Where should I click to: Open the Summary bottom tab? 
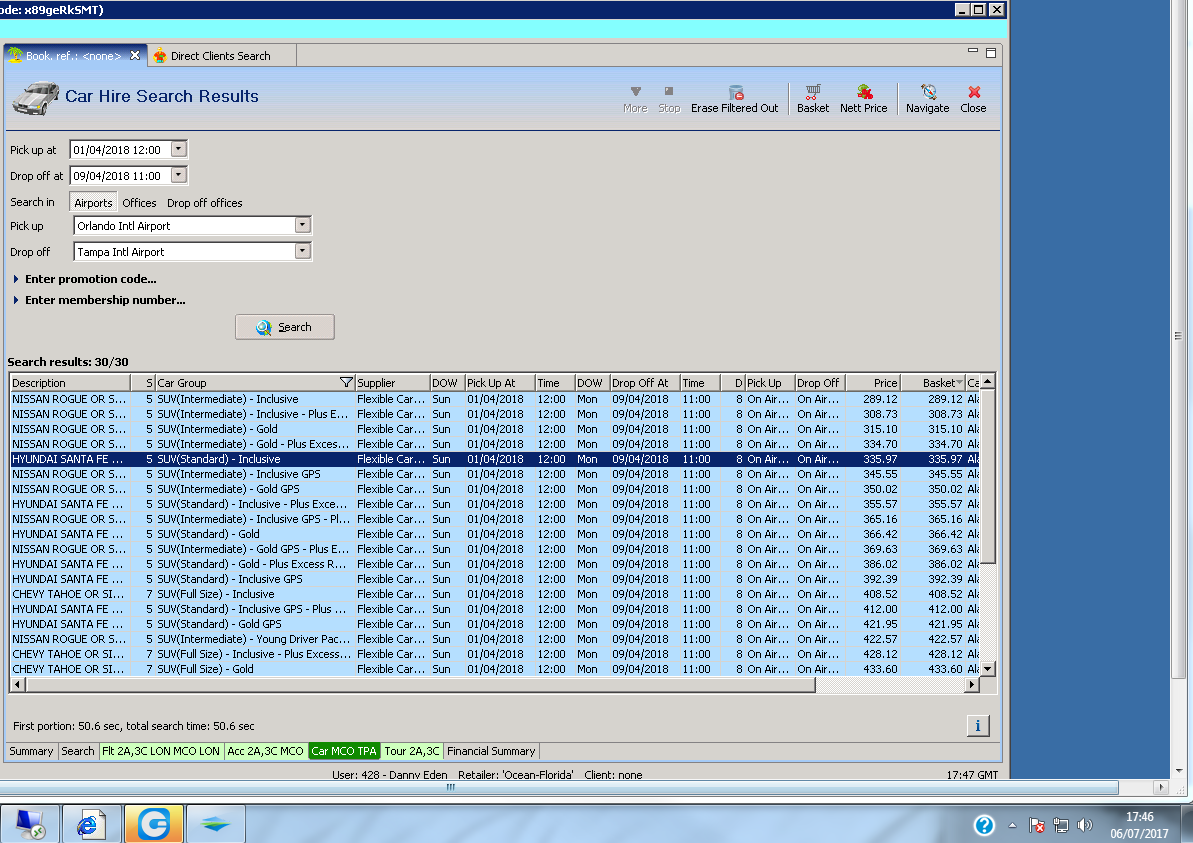click(31, 751)
